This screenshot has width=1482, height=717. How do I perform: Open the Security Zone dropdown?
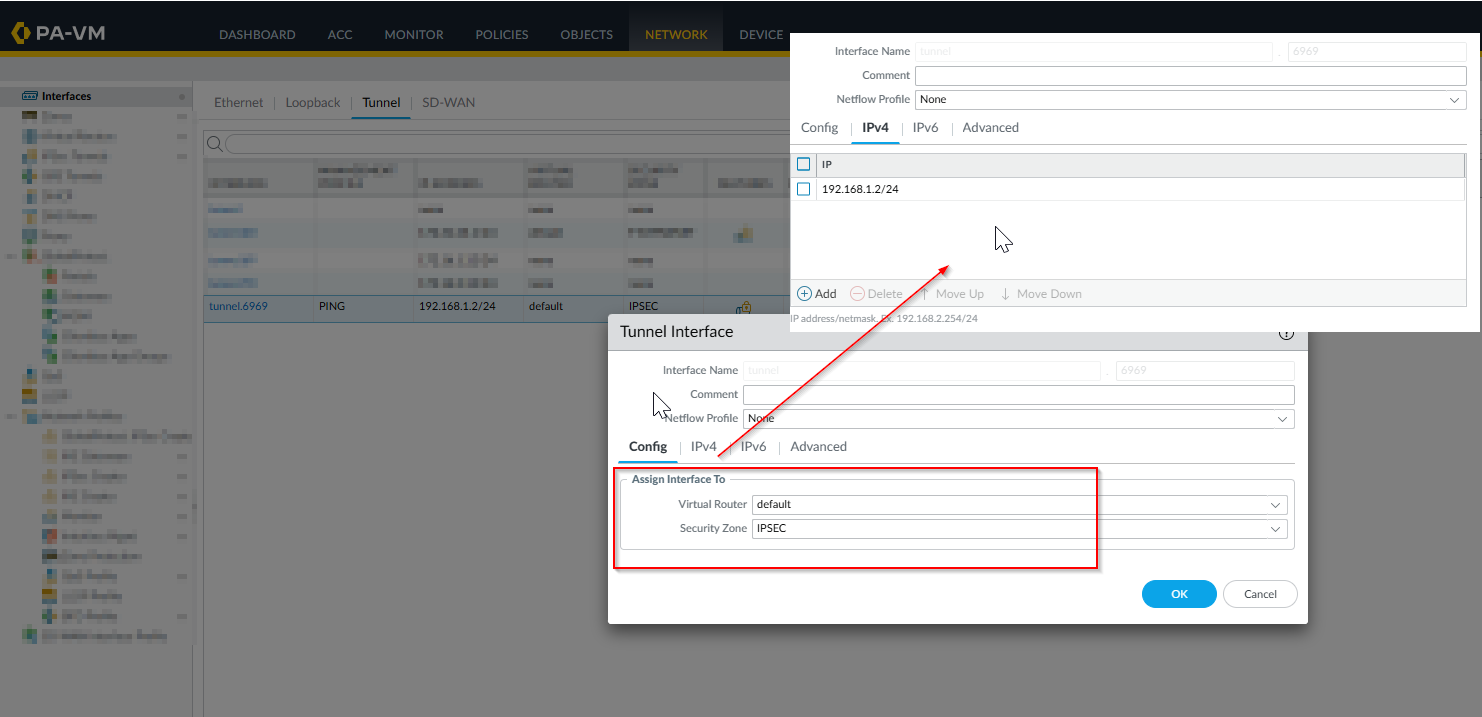[1020, 528]
